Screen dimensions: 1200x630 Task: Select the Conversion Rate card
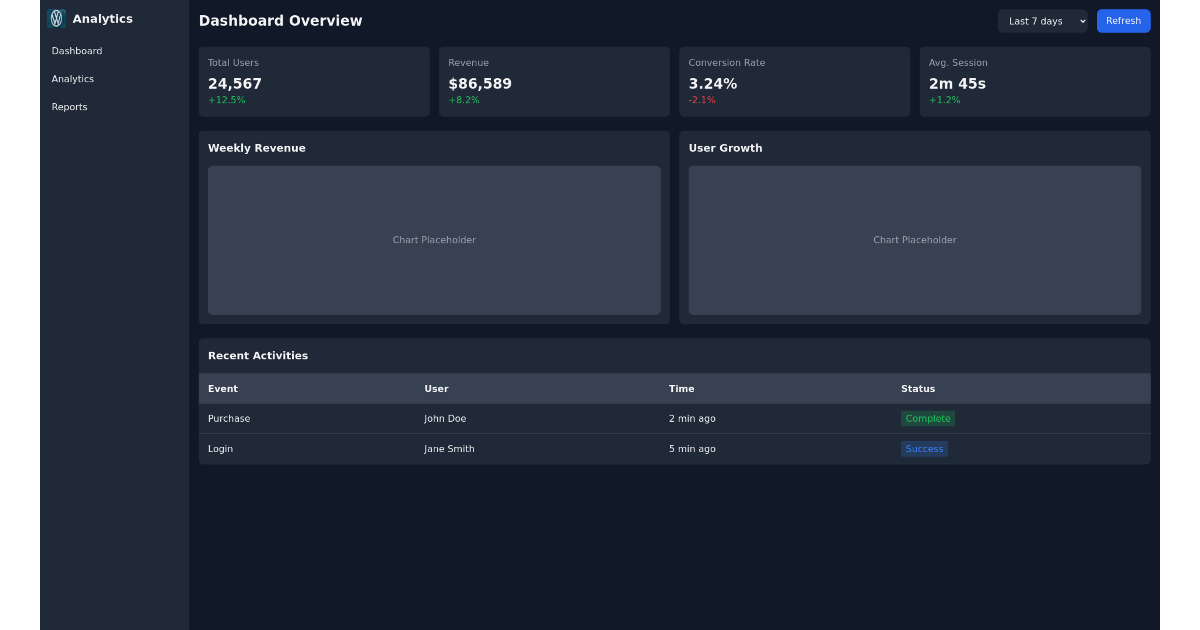794,81
